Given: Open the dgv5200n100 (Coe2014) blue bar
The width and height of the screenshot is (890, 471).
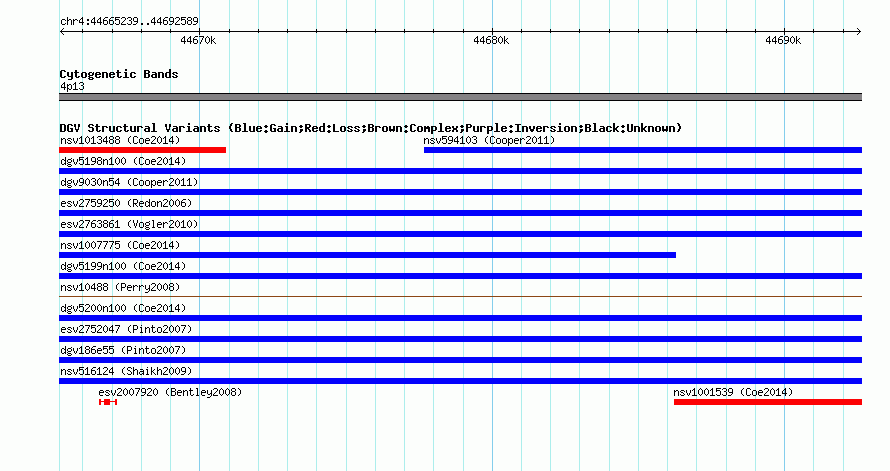Looking at the screenshot, I should pos(460,318).
